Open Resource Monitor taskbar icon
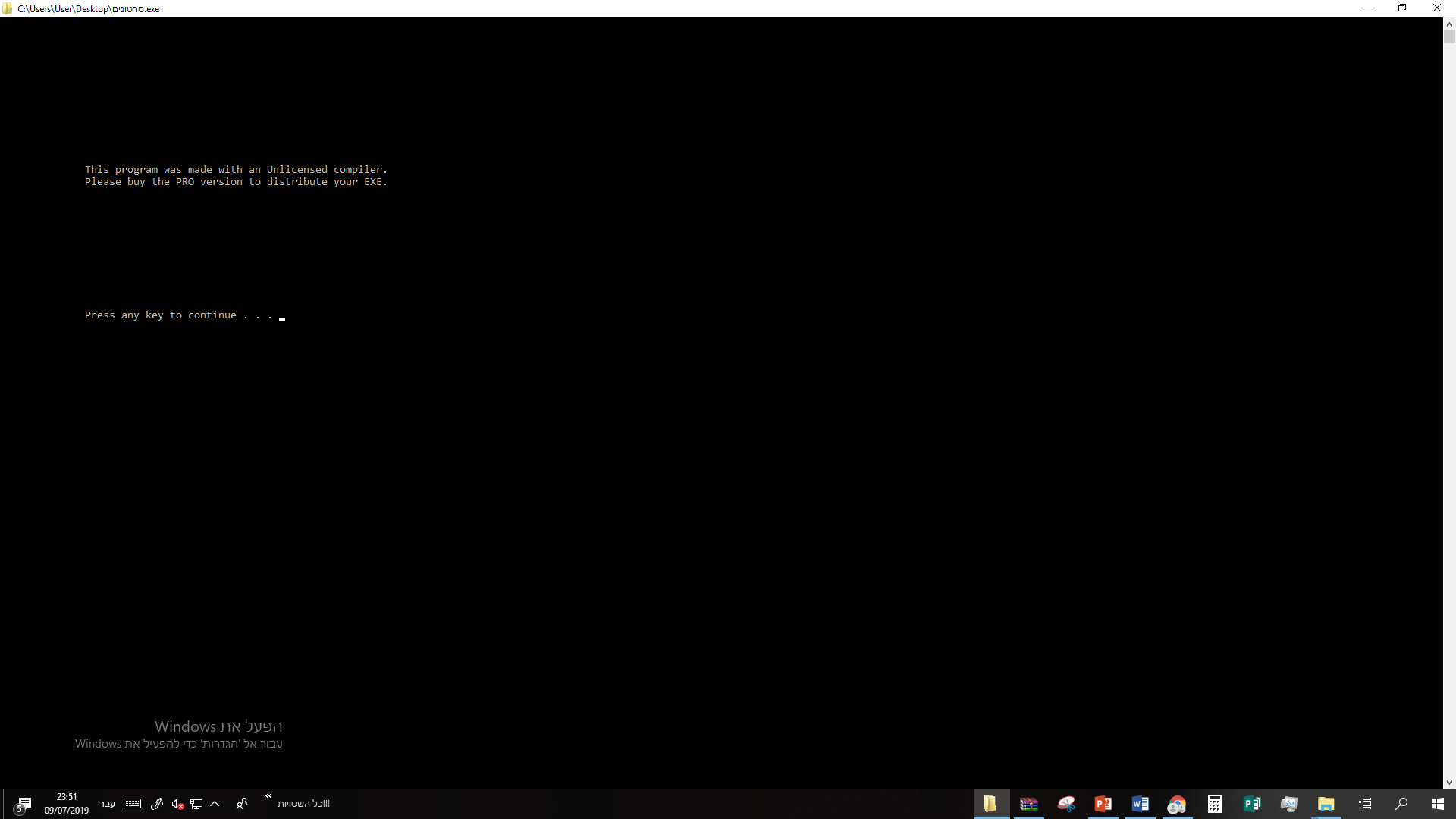The height and width of the screenshot is (819, 1456). pos(1288,804)
